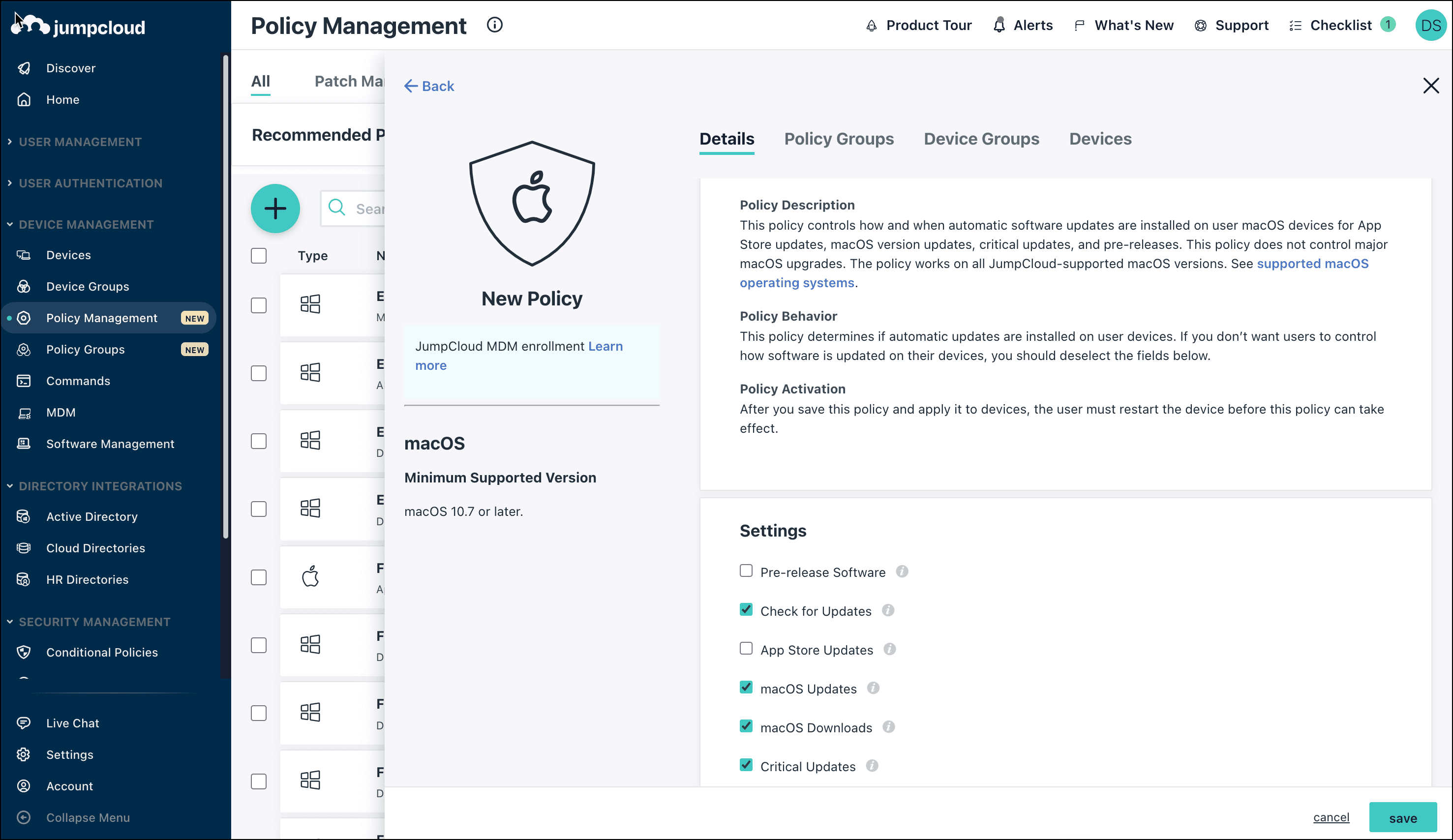This screenshot has width=1453, height=840.
Task: Open the Support menu
Action: 1232,26
